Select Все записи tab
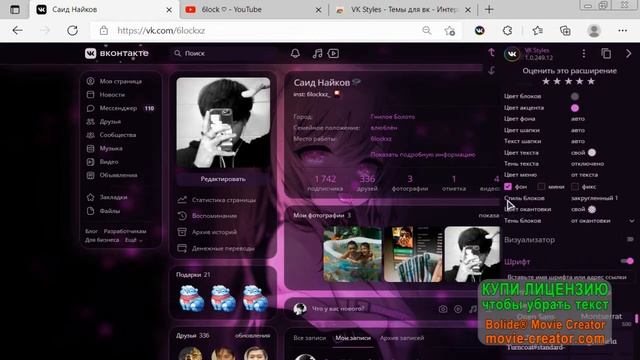This screenshot has height=360, width=640. pyautogui.click(x=309, y=338)
